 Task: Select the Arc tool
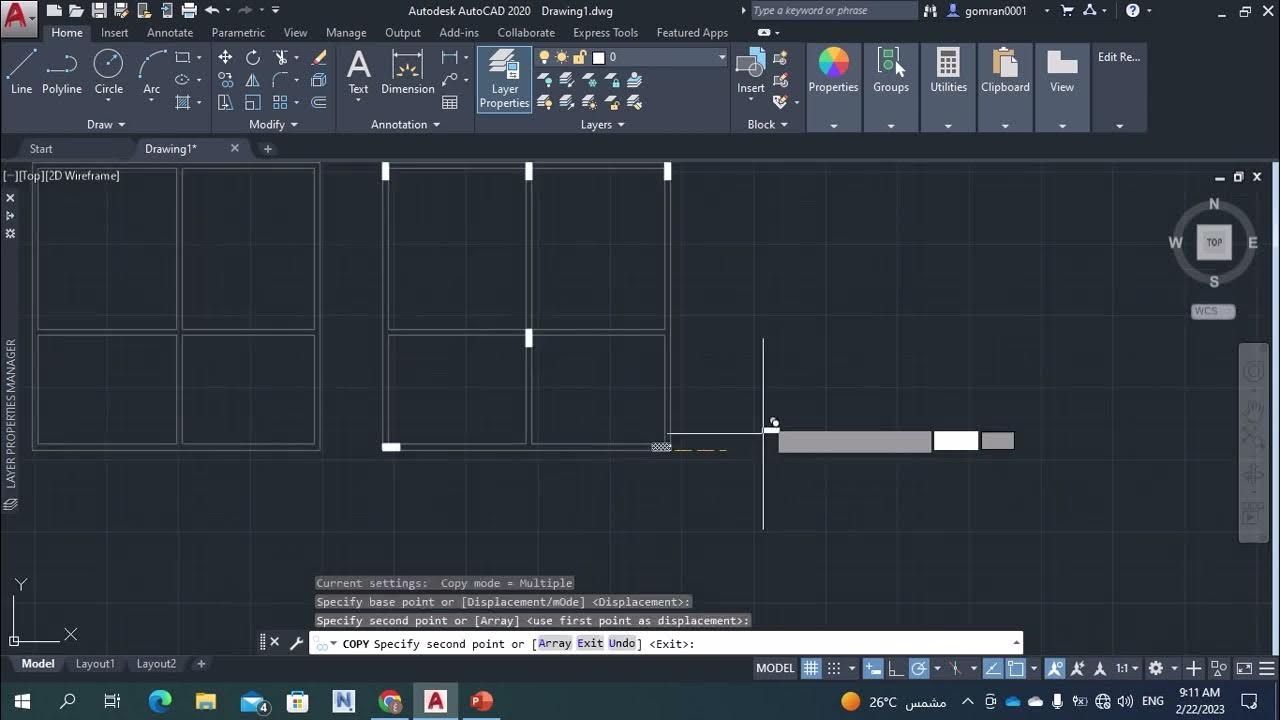[x=152, y=71]
